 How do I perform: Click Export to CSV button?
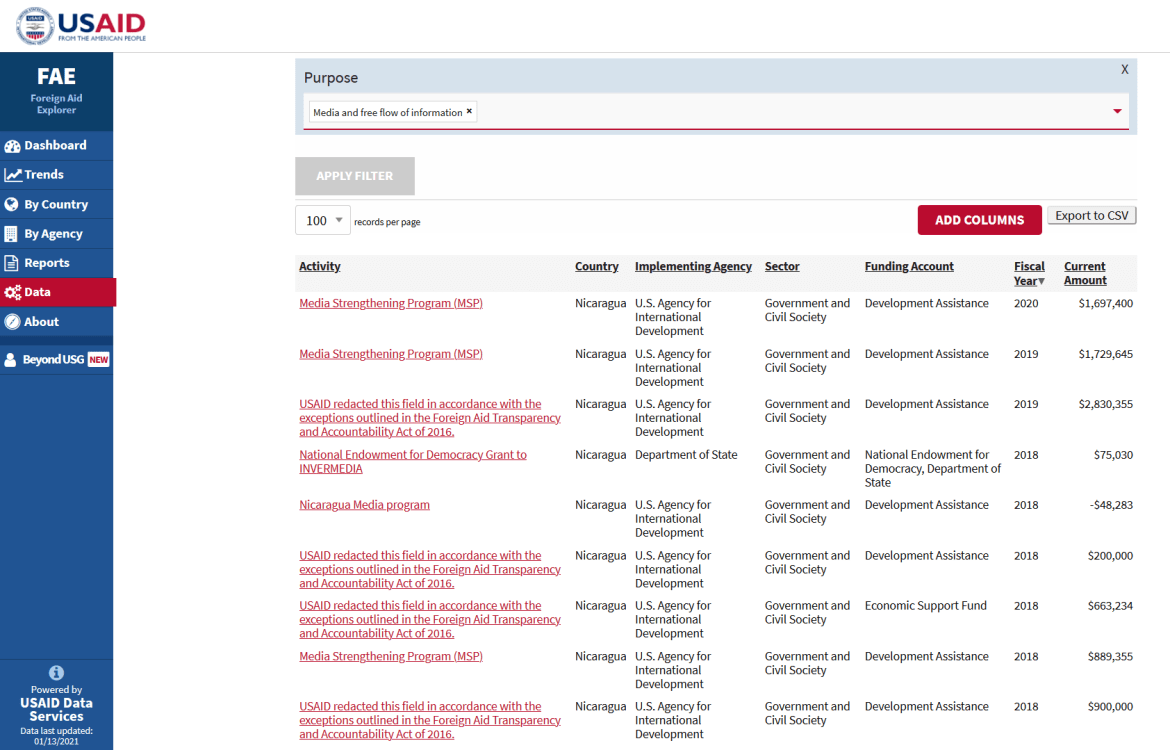coord(1092,216)
